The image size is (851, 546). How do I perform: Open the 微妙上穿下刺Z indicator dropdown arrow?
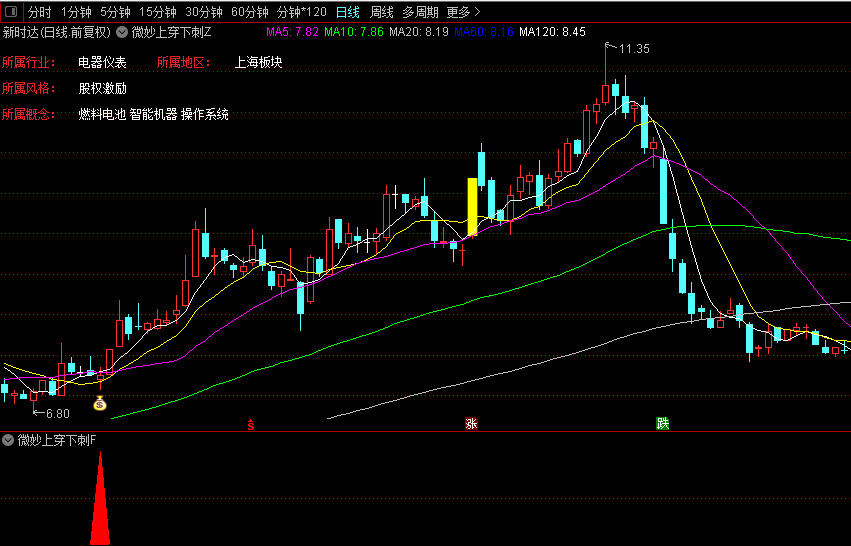click(122, 32)
